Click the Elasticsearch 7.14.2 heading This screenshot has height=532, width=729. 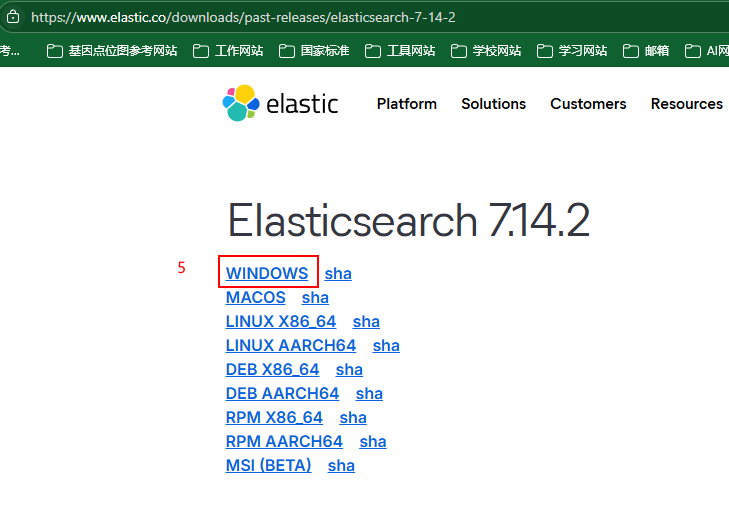[409, 220]
